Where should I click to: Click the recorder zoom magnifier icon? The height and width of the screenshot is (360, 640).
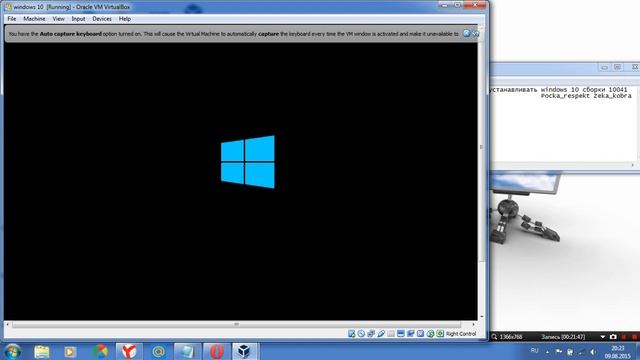(x=494, y=337)
